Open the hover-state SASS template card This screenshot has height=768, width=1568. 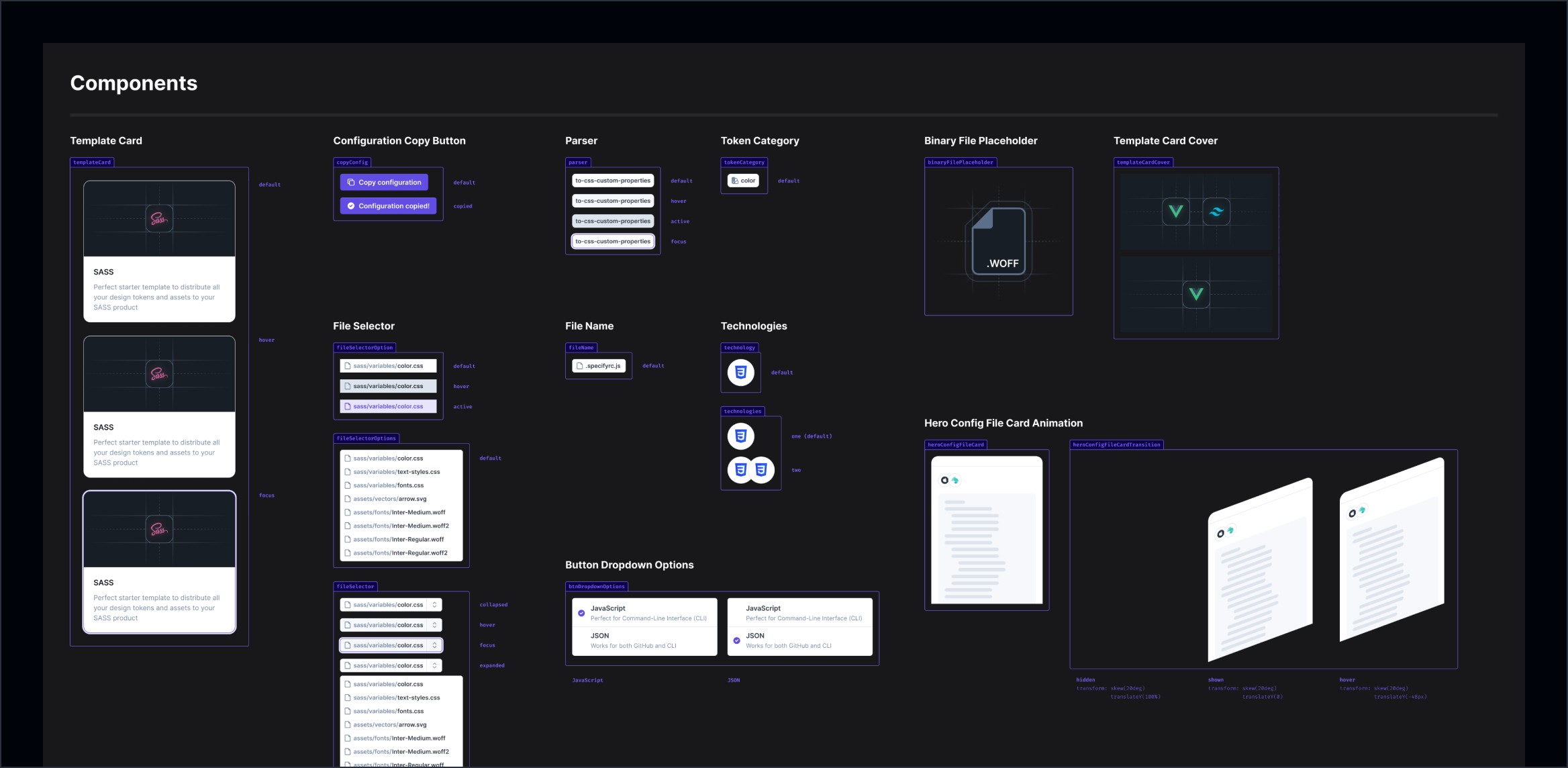pos(159,407)
